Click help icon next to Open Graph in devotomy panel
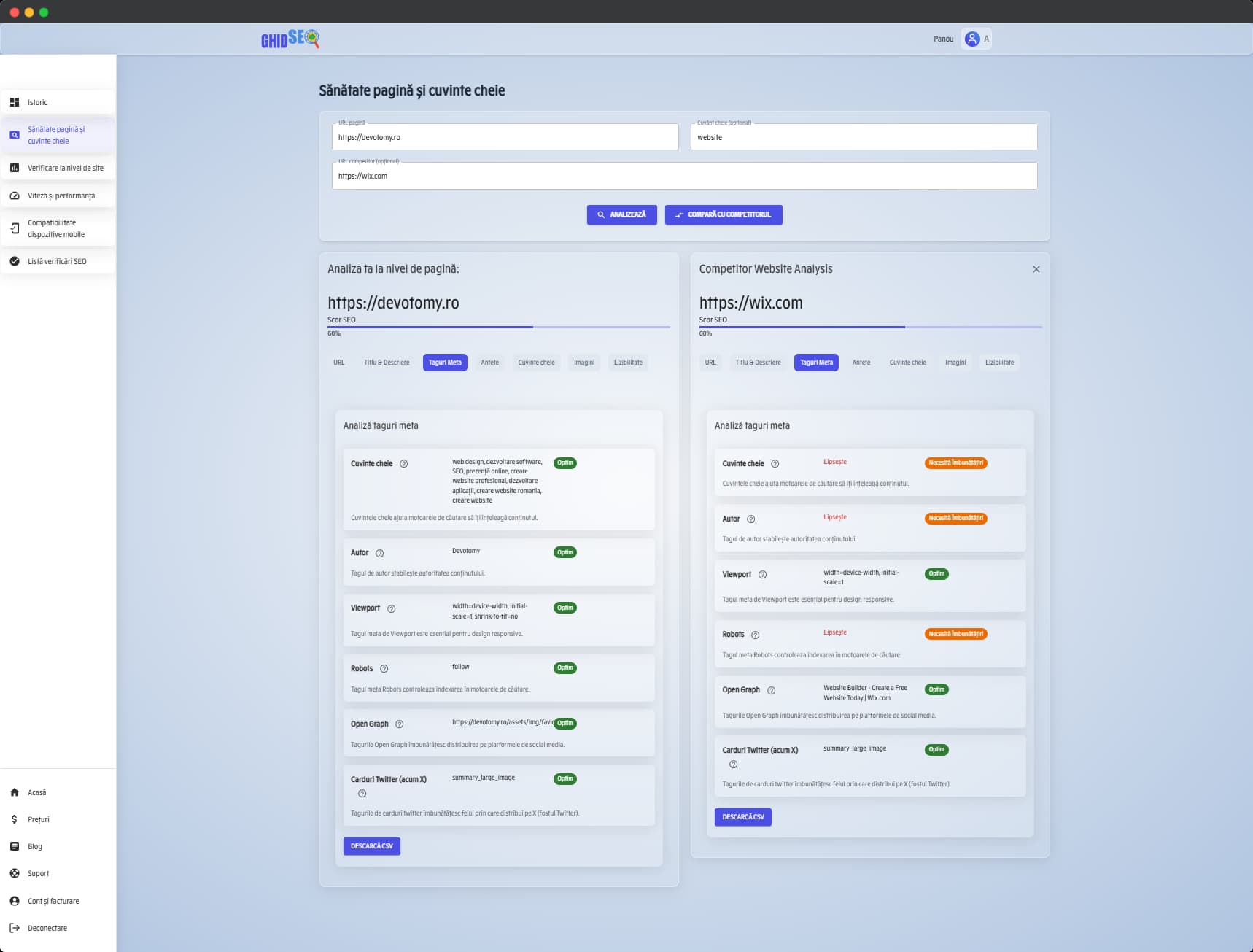 399,724
